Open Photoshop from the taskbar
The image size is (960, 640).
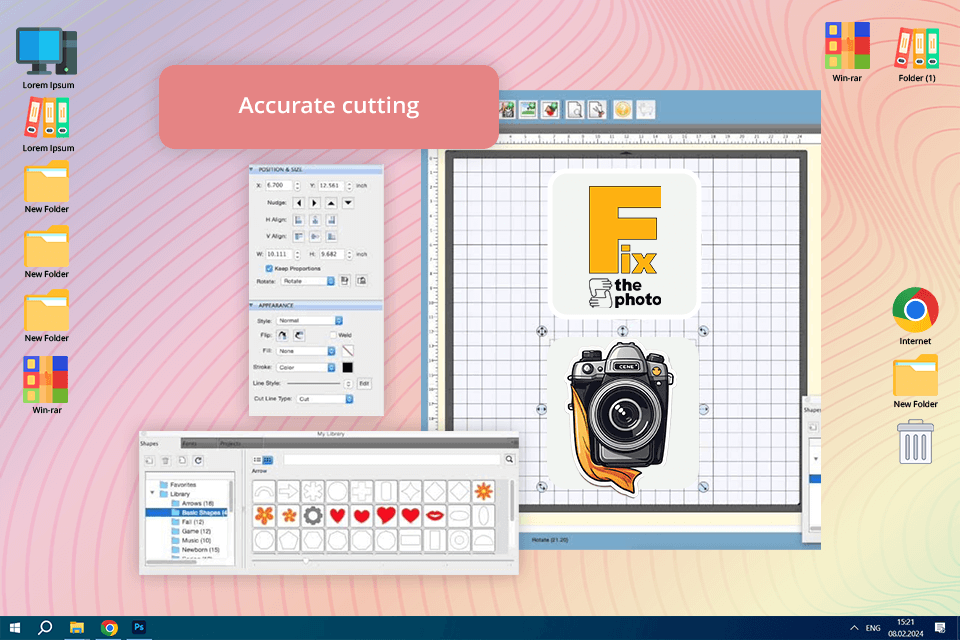pos(139,627)
